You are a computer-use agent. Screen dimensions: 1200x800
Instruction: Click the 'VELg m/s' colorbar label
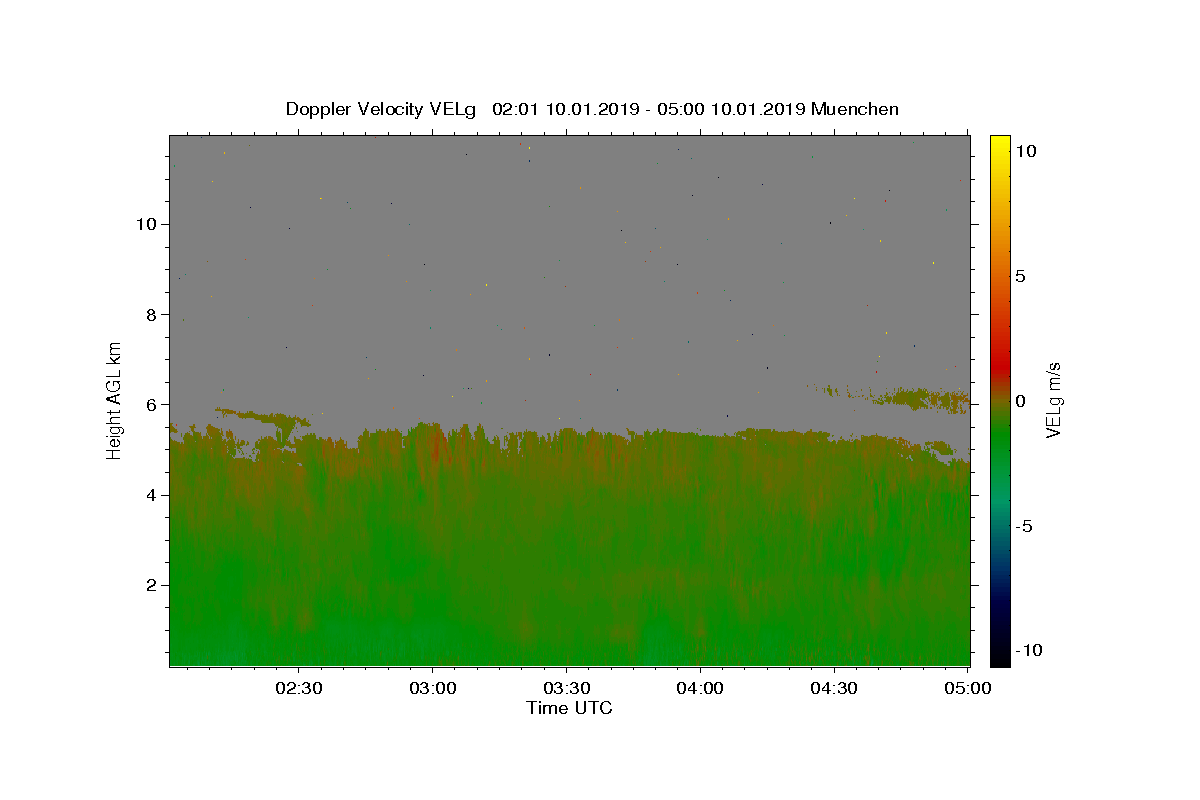coord(1052,400)
